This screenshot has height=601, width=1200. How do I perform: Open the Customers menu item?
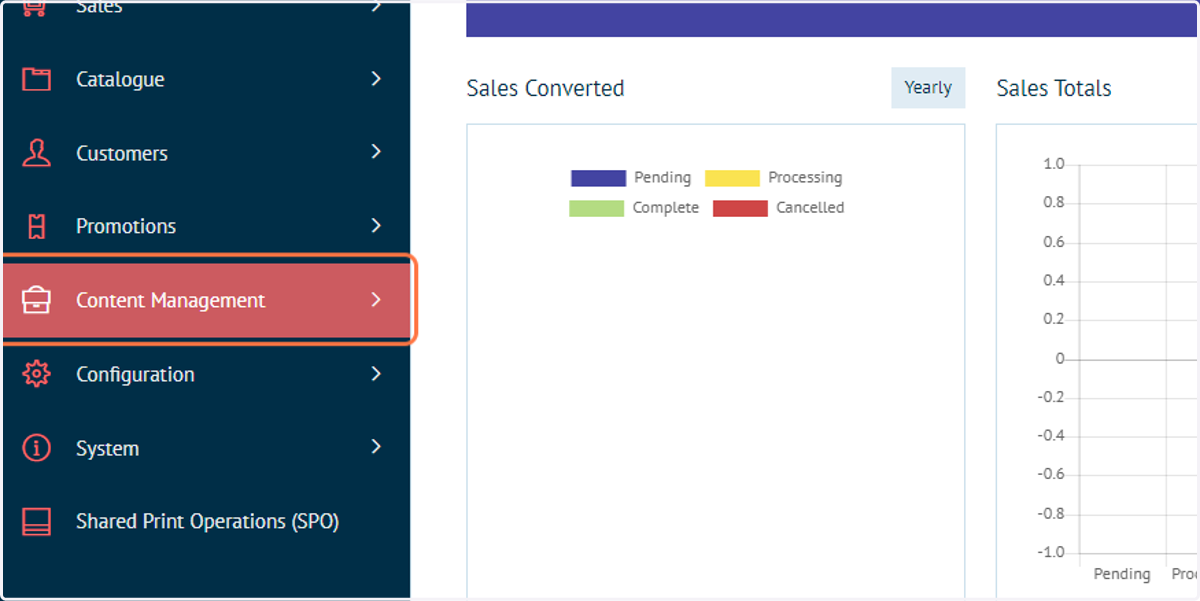[x=205, y=153]
